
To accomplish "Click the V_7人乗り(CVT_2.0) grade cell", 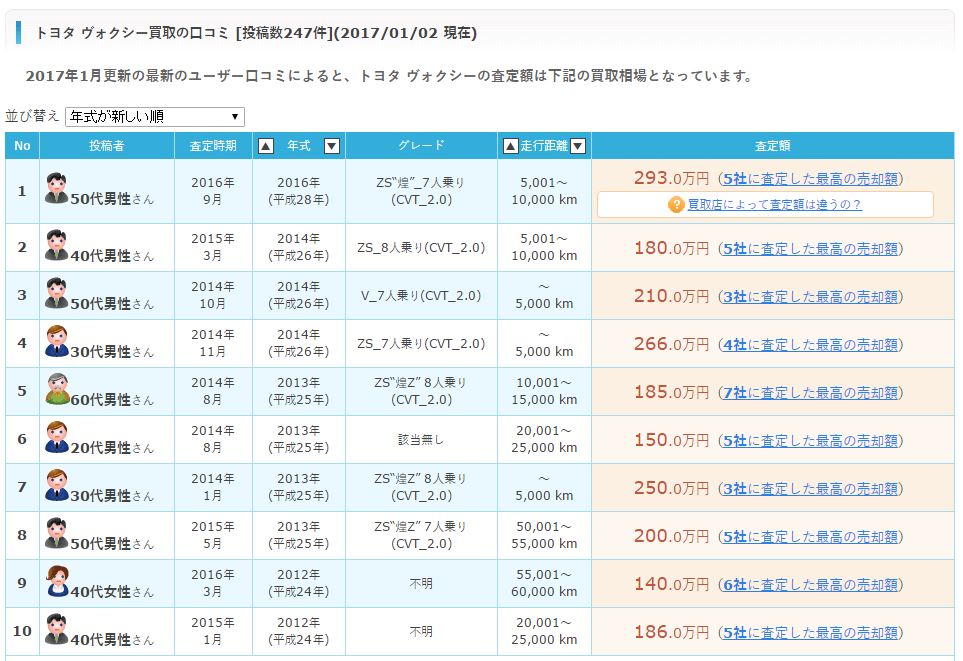I will (421, 295).
